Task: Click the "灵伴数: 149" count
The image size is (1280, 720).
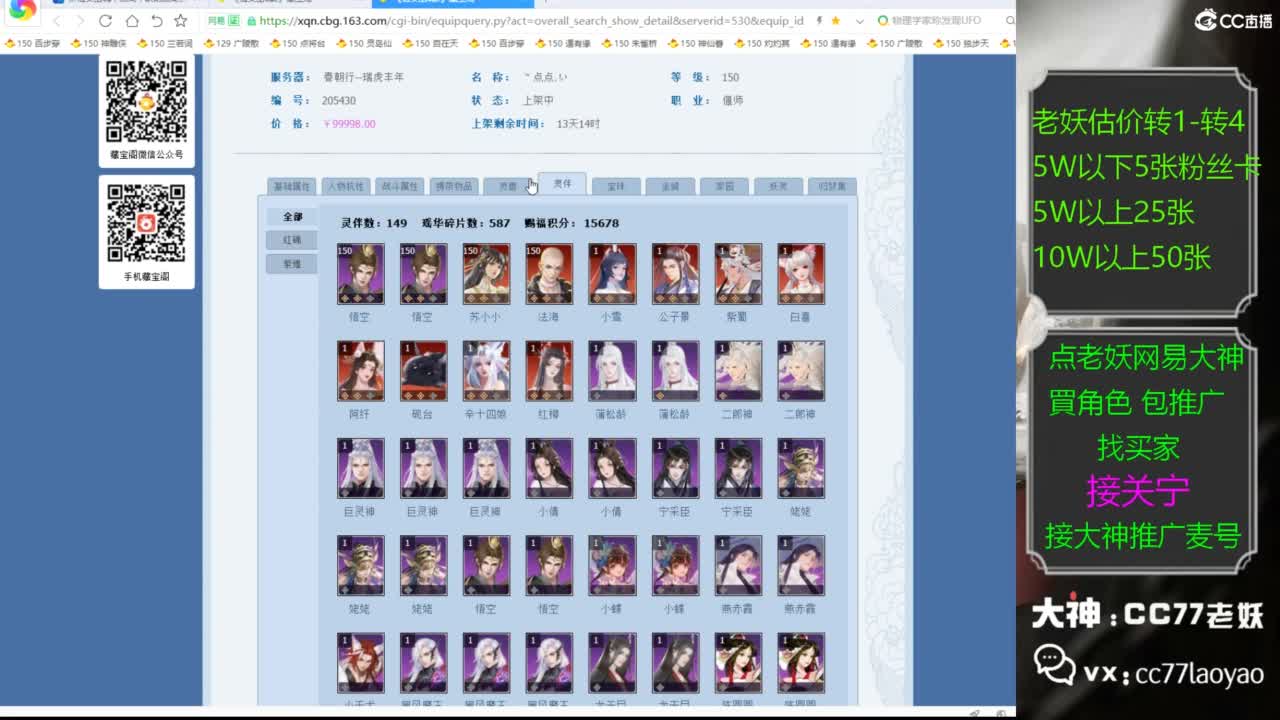Action: [x=374, y=223]
